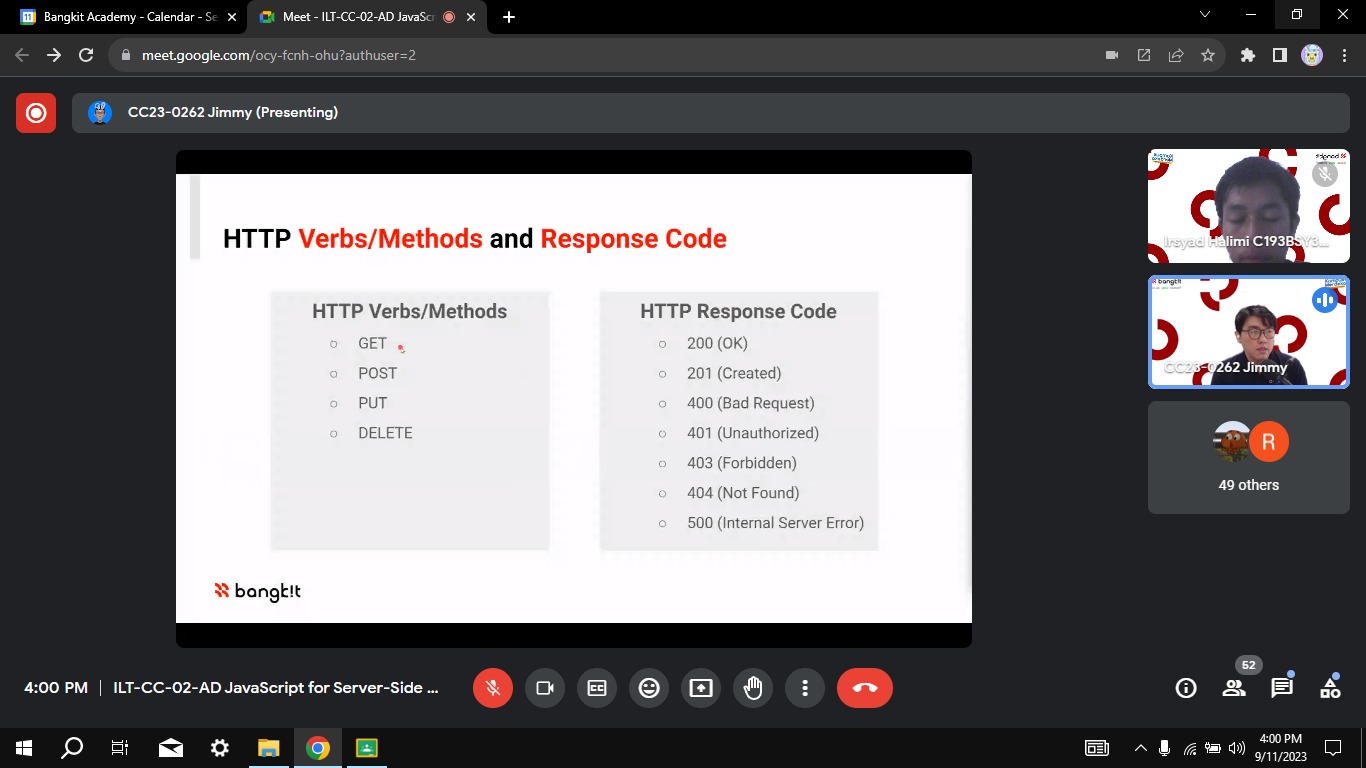Open the meeting details info icon

[1186, 688]
